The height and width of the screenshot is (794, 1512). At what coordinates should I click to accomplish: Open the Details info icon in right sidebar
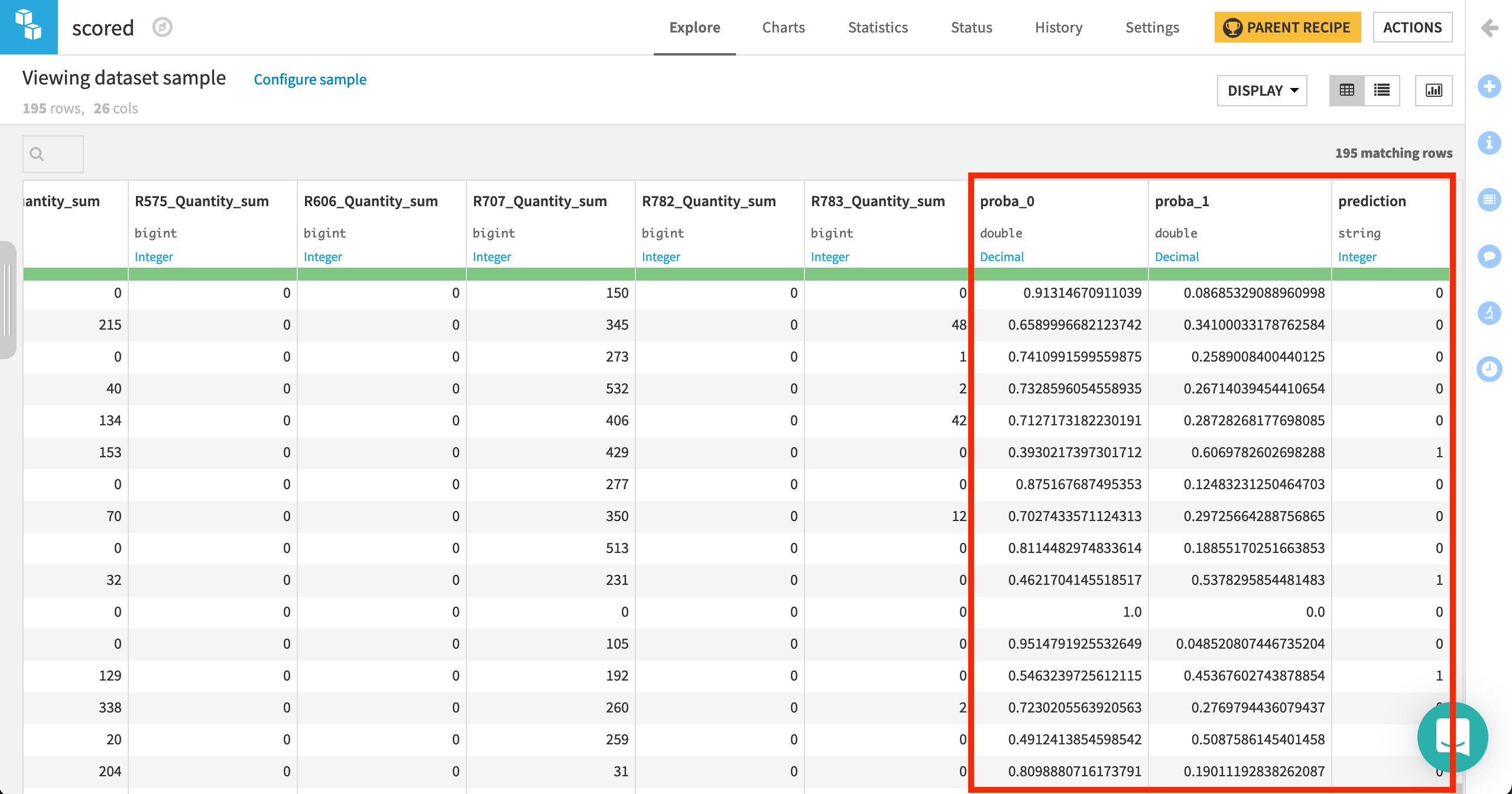[x=1490, y=143]
